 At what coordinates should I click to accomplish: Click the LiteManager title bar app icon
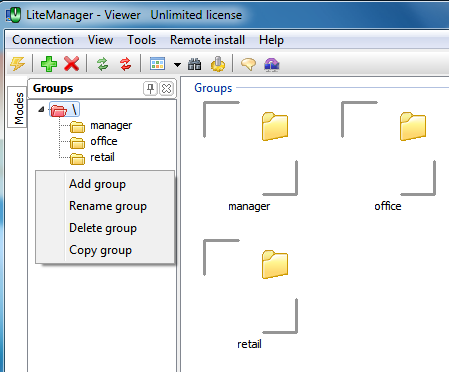click(13, 15)
